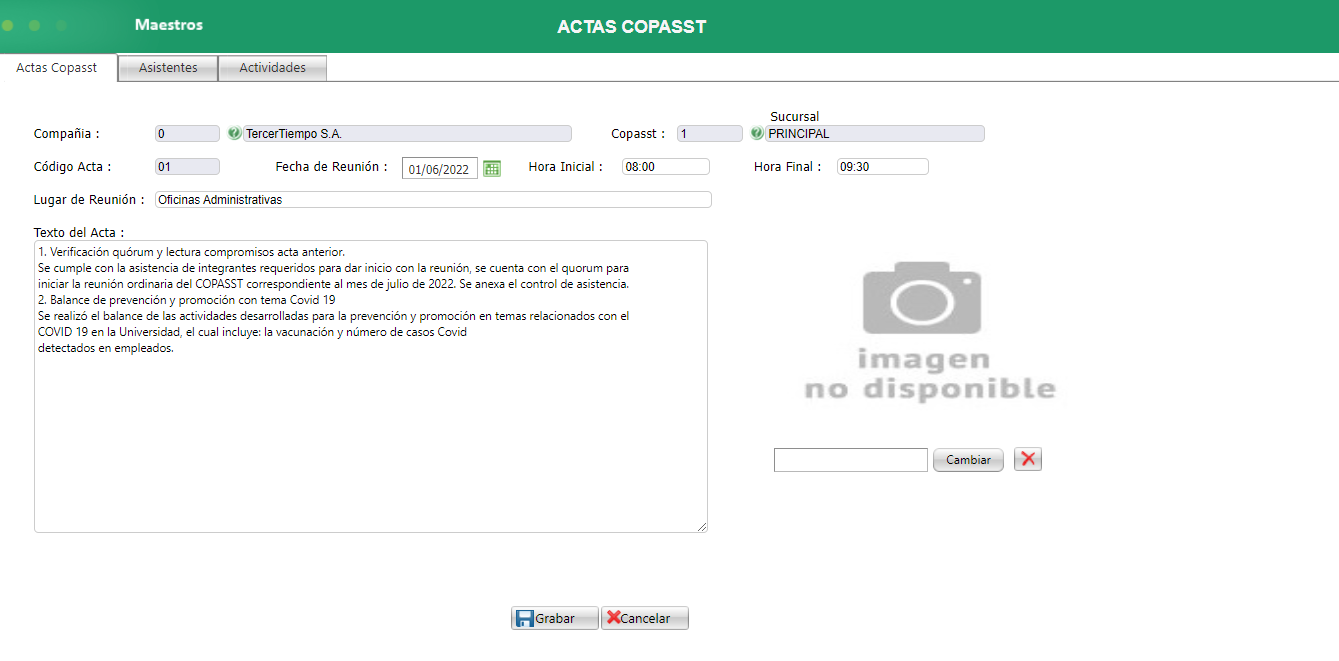Select the Actas Copasst tab

55,67
